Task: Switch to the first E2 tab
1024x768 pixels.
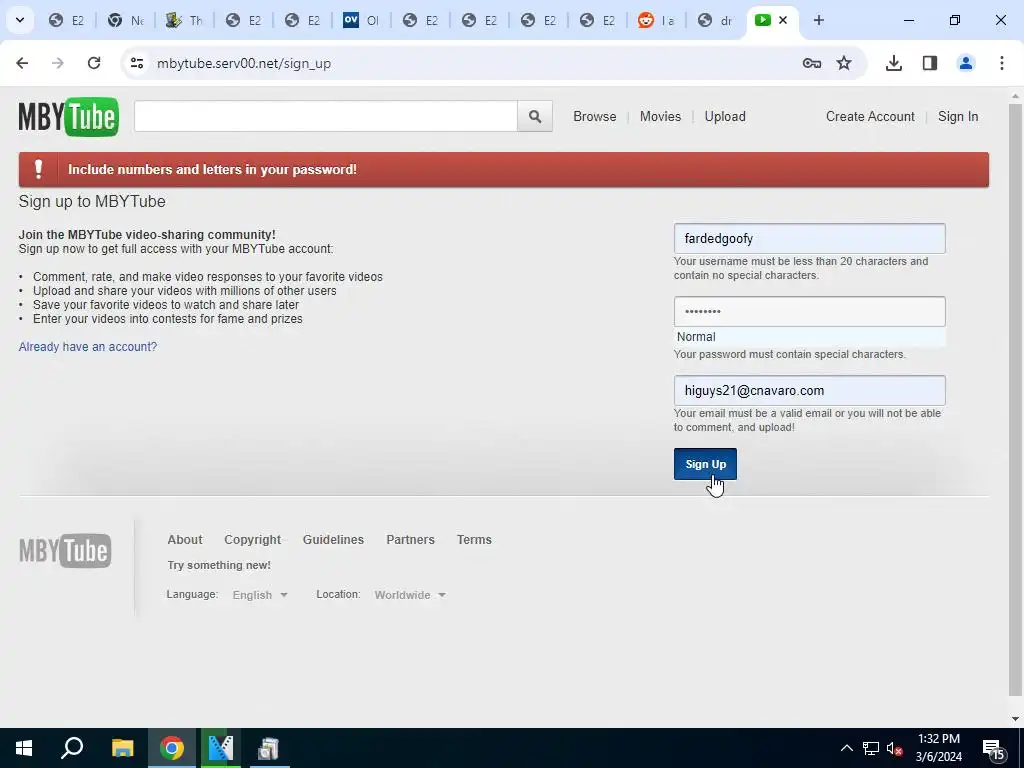Action: pos(67,20)
